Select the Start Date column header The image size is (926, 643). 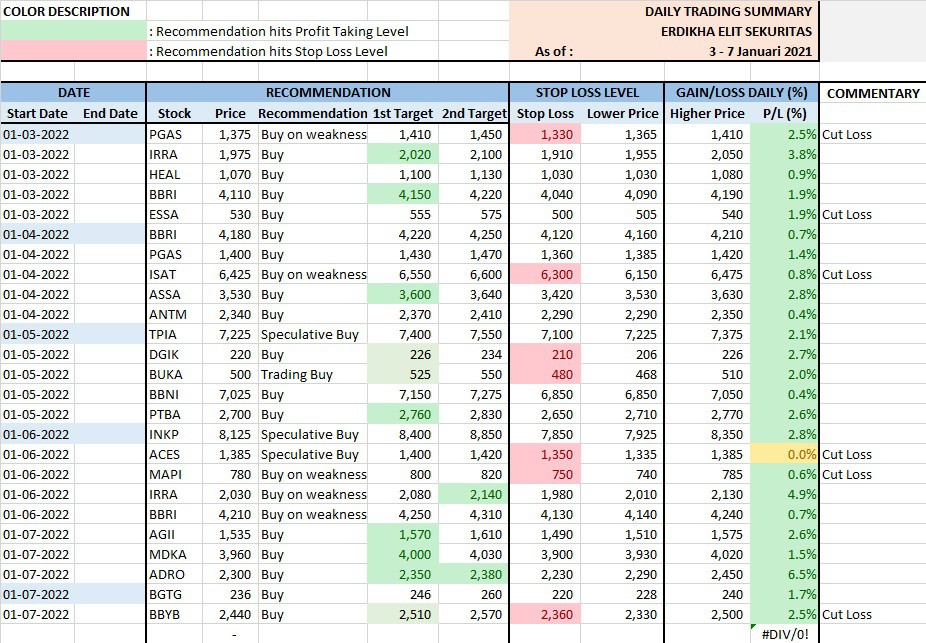pos(38,113)
